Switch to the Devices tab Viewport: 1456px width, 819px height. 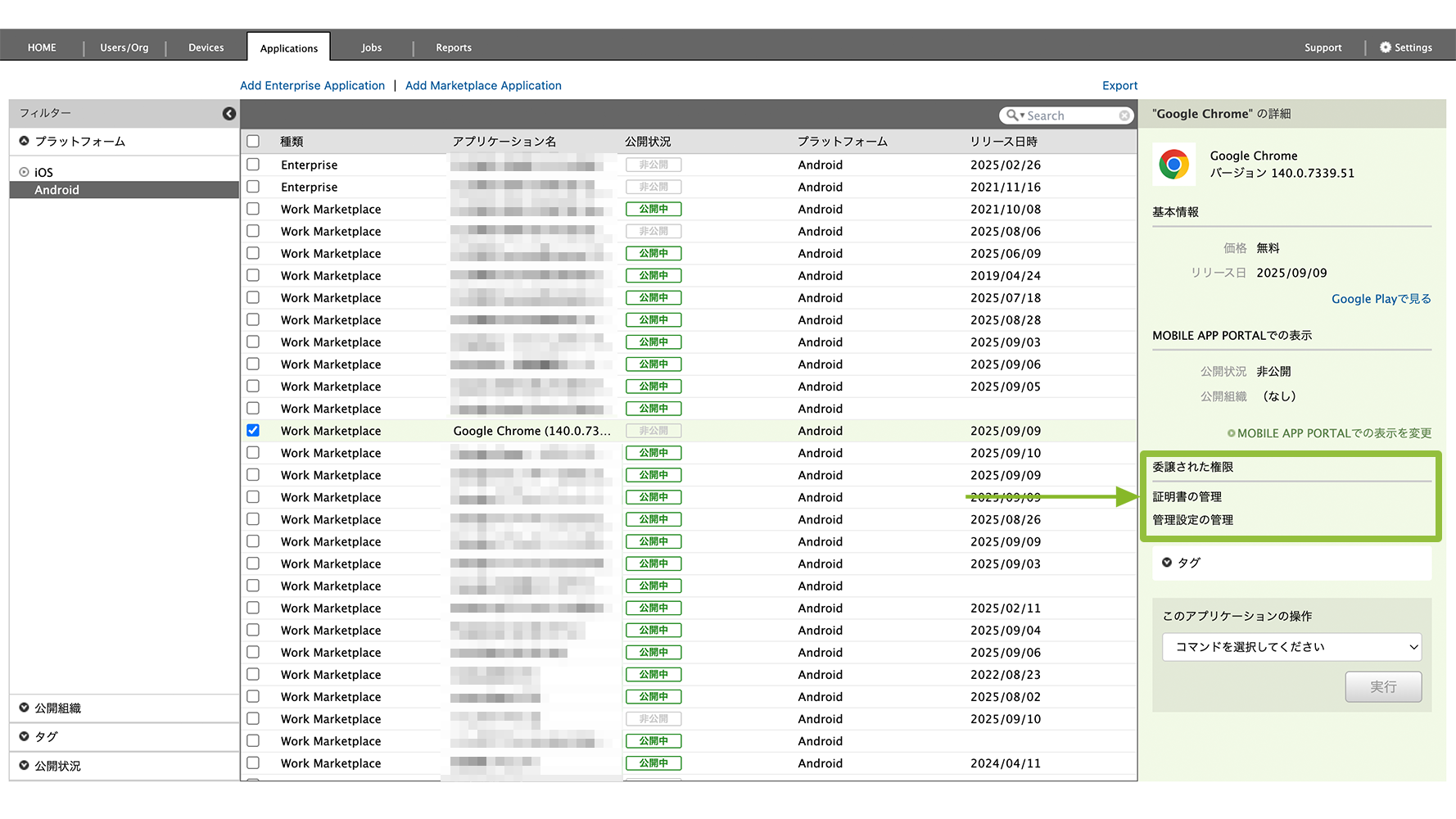click(206, 48)
